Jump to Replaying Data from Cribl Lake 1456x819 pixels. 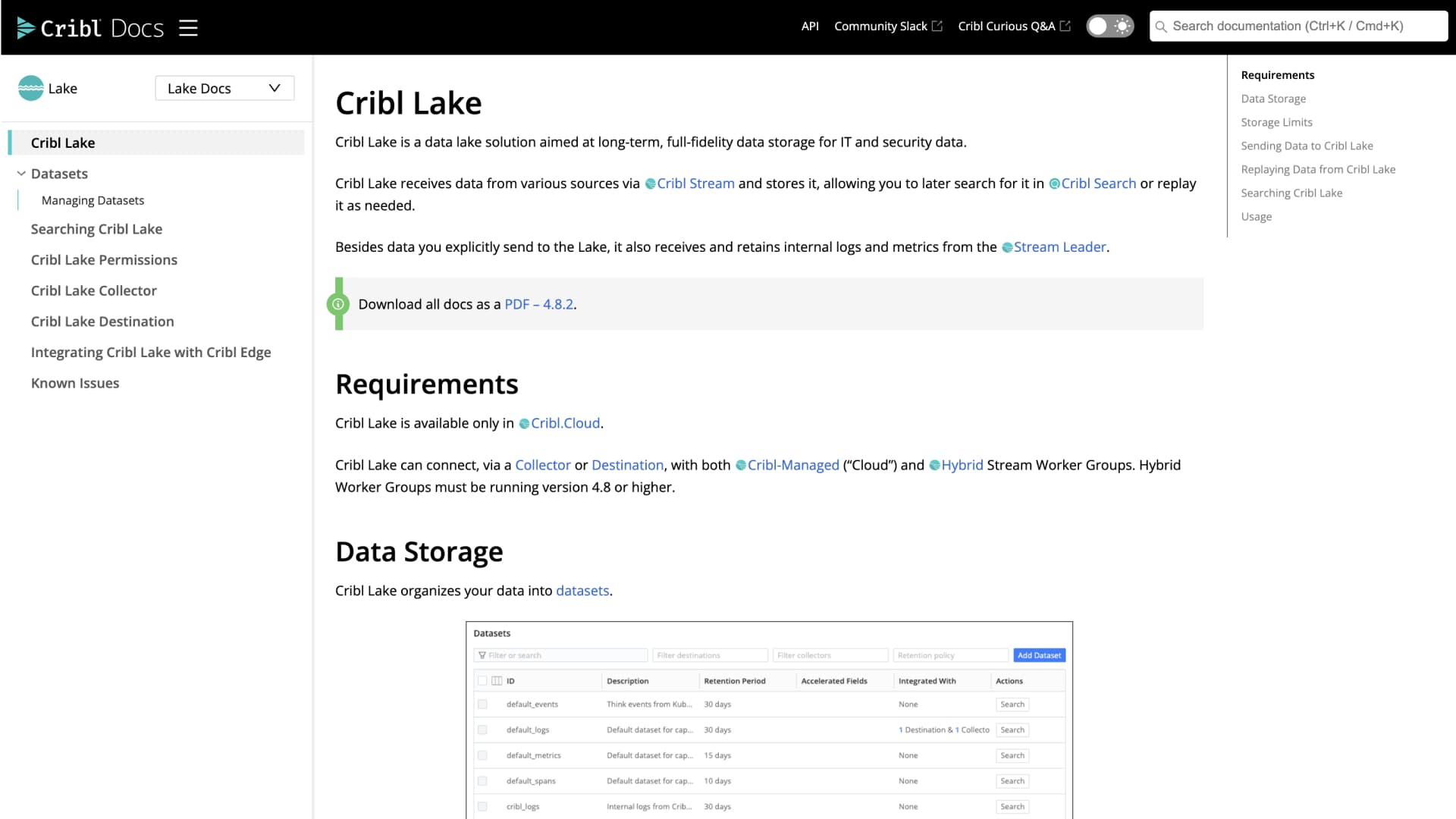(x=1318, y=169)
